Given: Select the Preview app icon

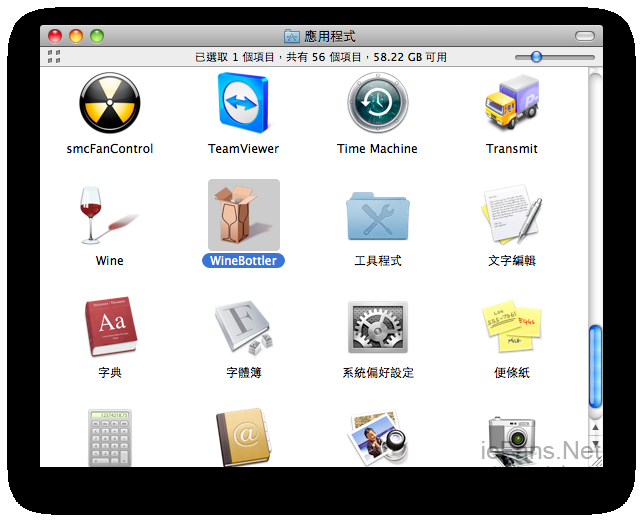Looking at the screenshot, I should pos(378,437).
